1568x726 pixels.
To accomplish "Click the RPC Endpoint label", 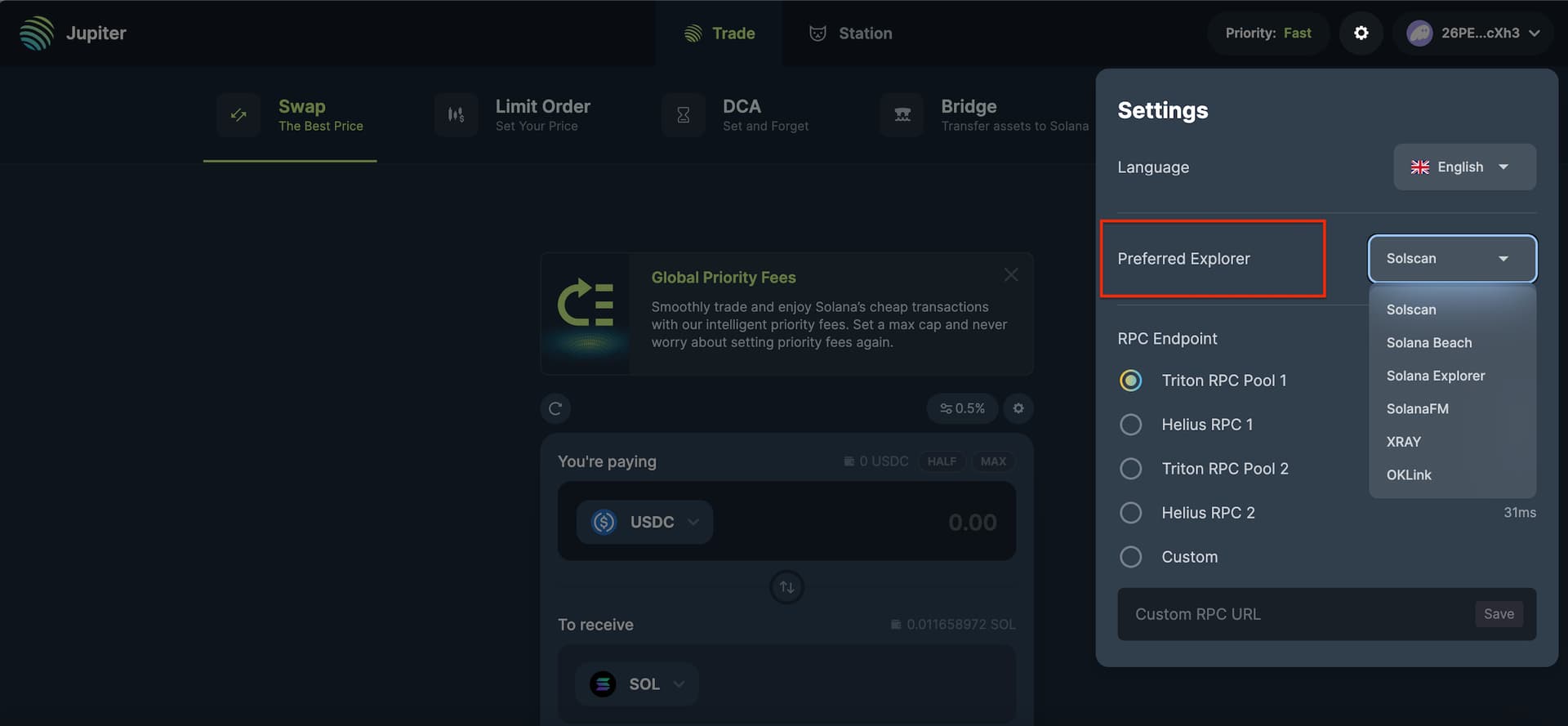I will 1167,339.
